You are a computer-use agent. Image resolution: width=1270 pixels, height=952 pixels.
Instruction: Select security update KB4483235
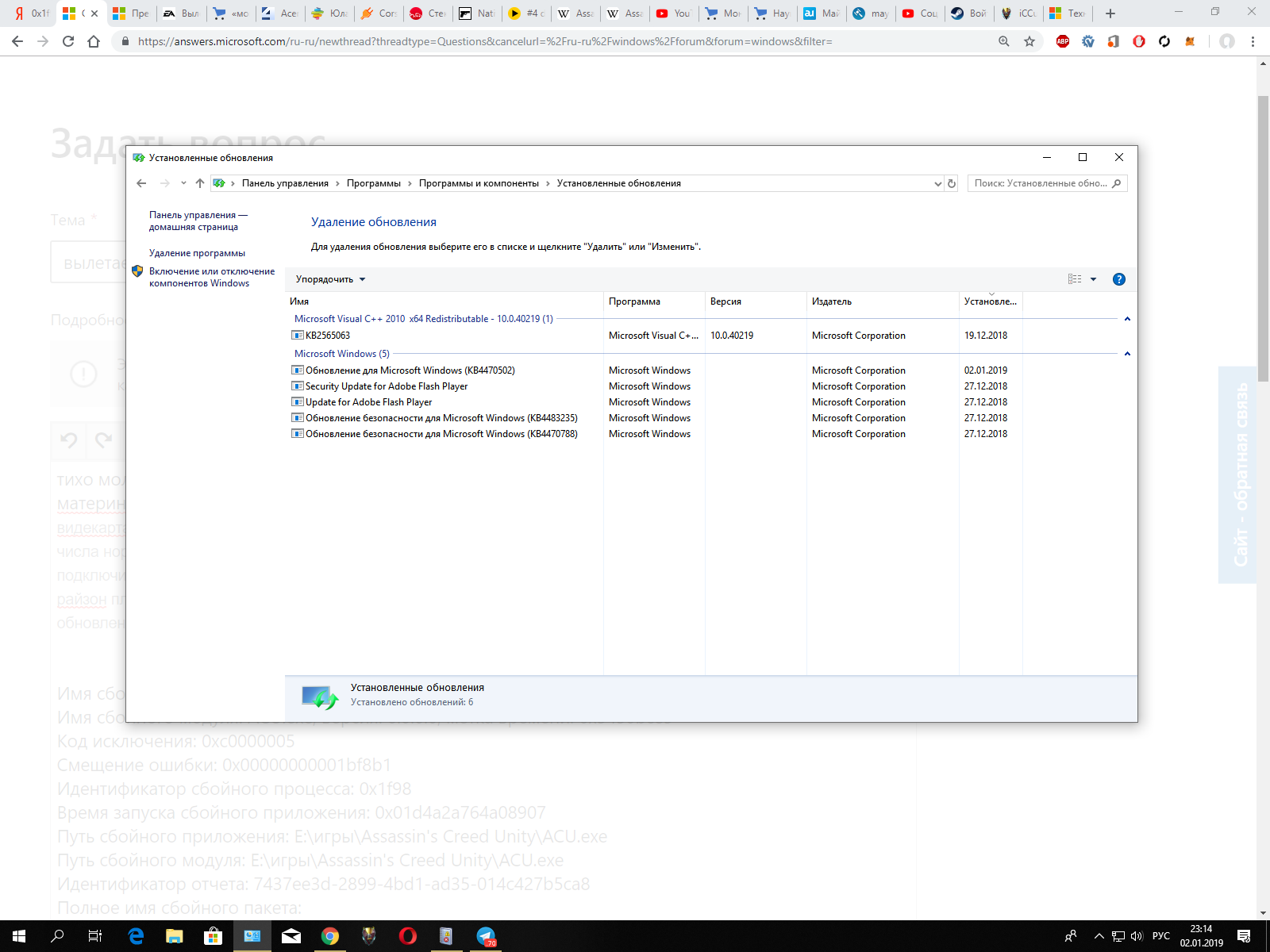655,418
